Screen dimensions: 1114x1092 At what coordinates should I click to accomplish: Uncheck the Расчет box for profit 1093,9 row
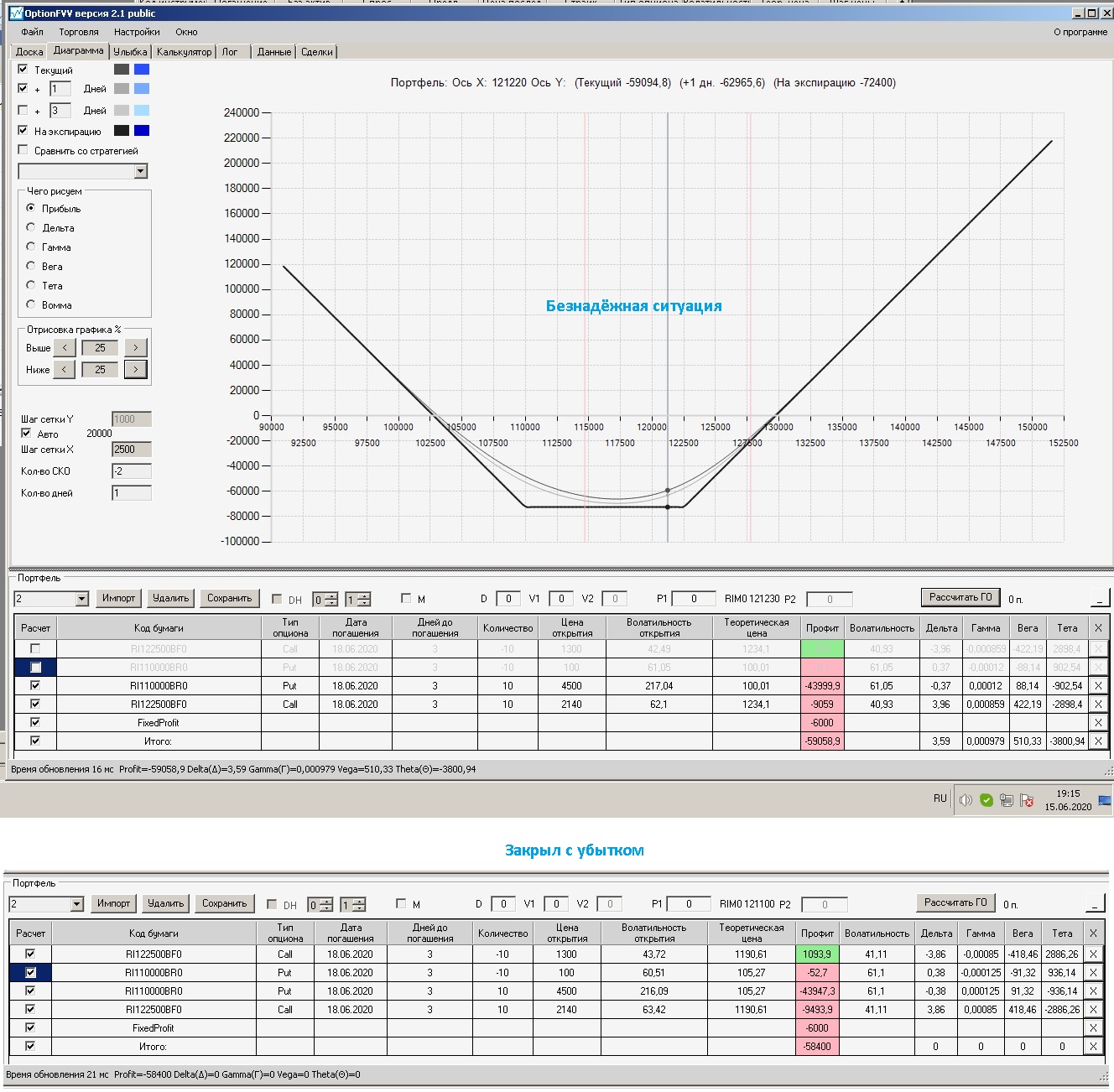pos(30,954)
